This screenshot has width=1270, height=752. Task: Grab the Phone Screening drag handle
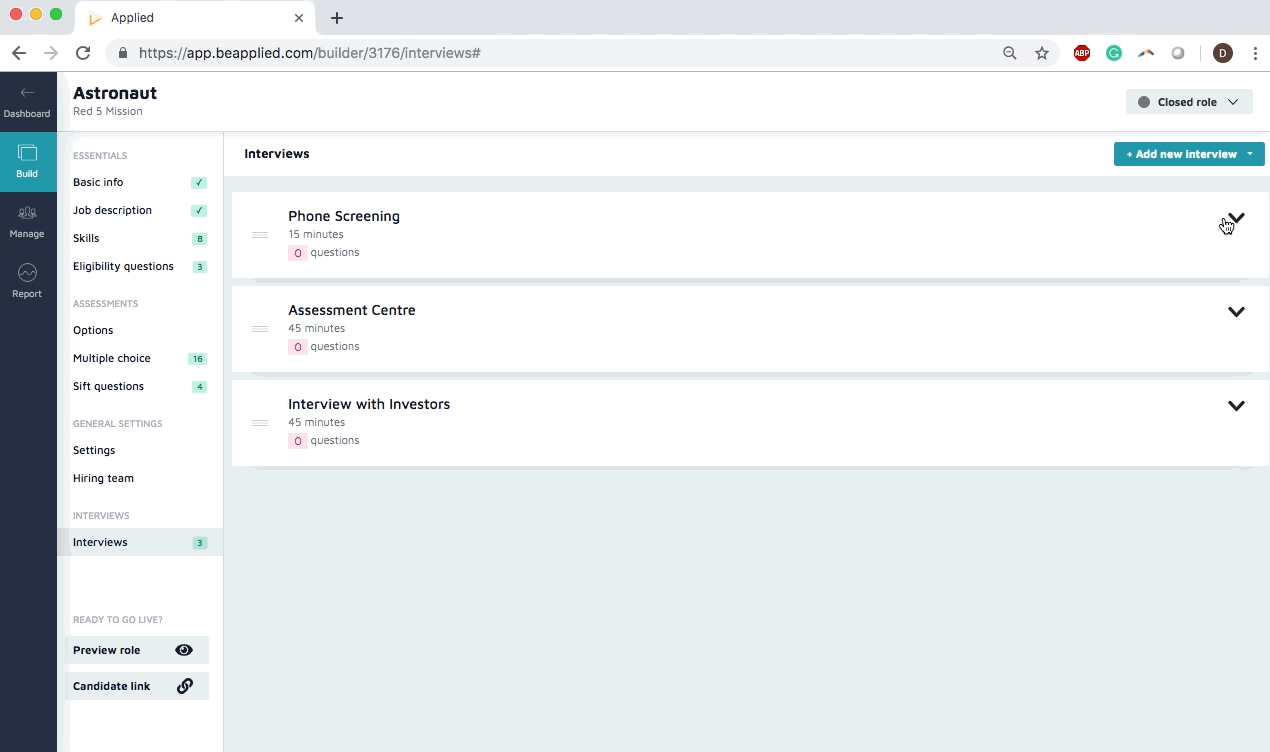point(260,235)
